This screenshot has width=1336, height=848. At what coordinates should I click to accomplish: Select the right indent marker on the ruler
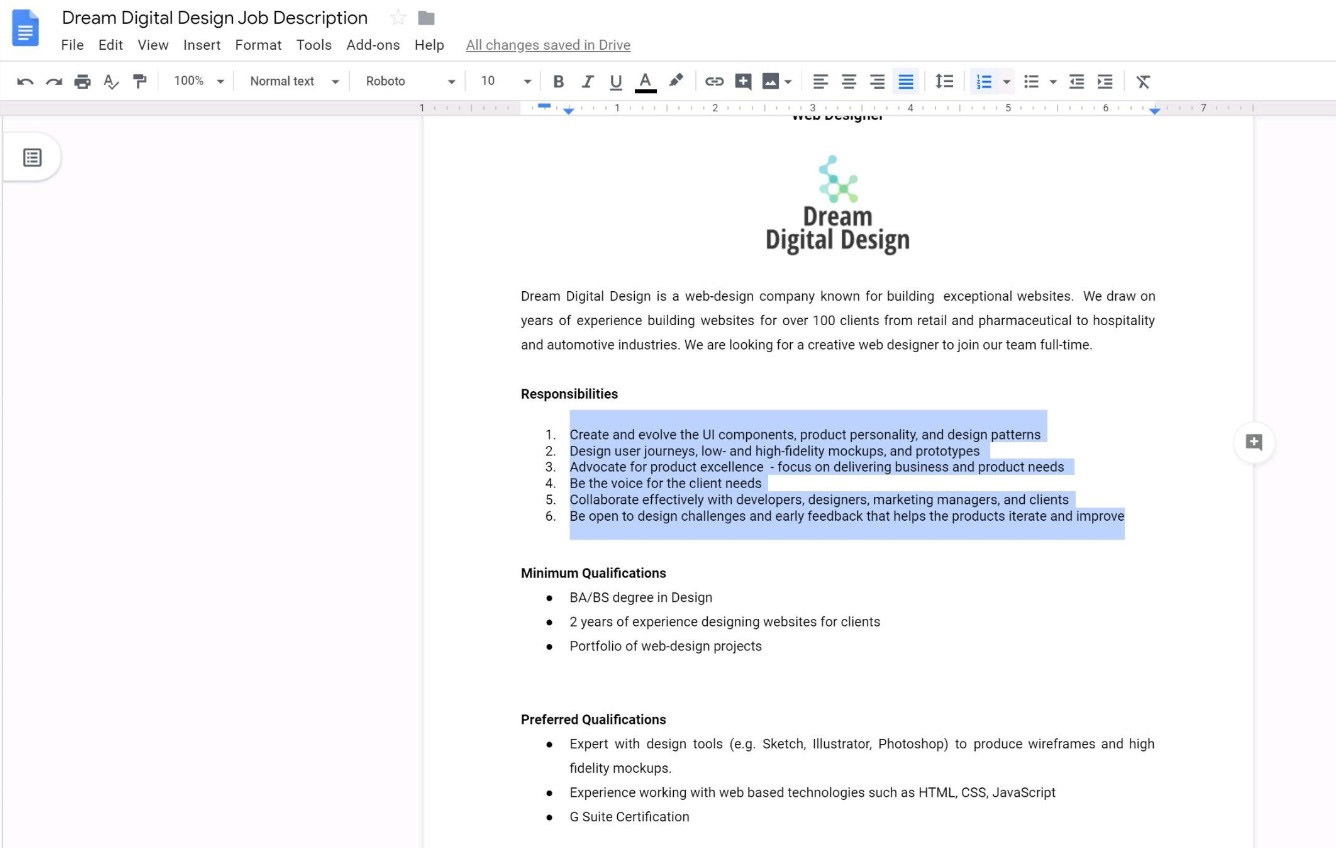pyautogui.click(x=1155, y=110)
